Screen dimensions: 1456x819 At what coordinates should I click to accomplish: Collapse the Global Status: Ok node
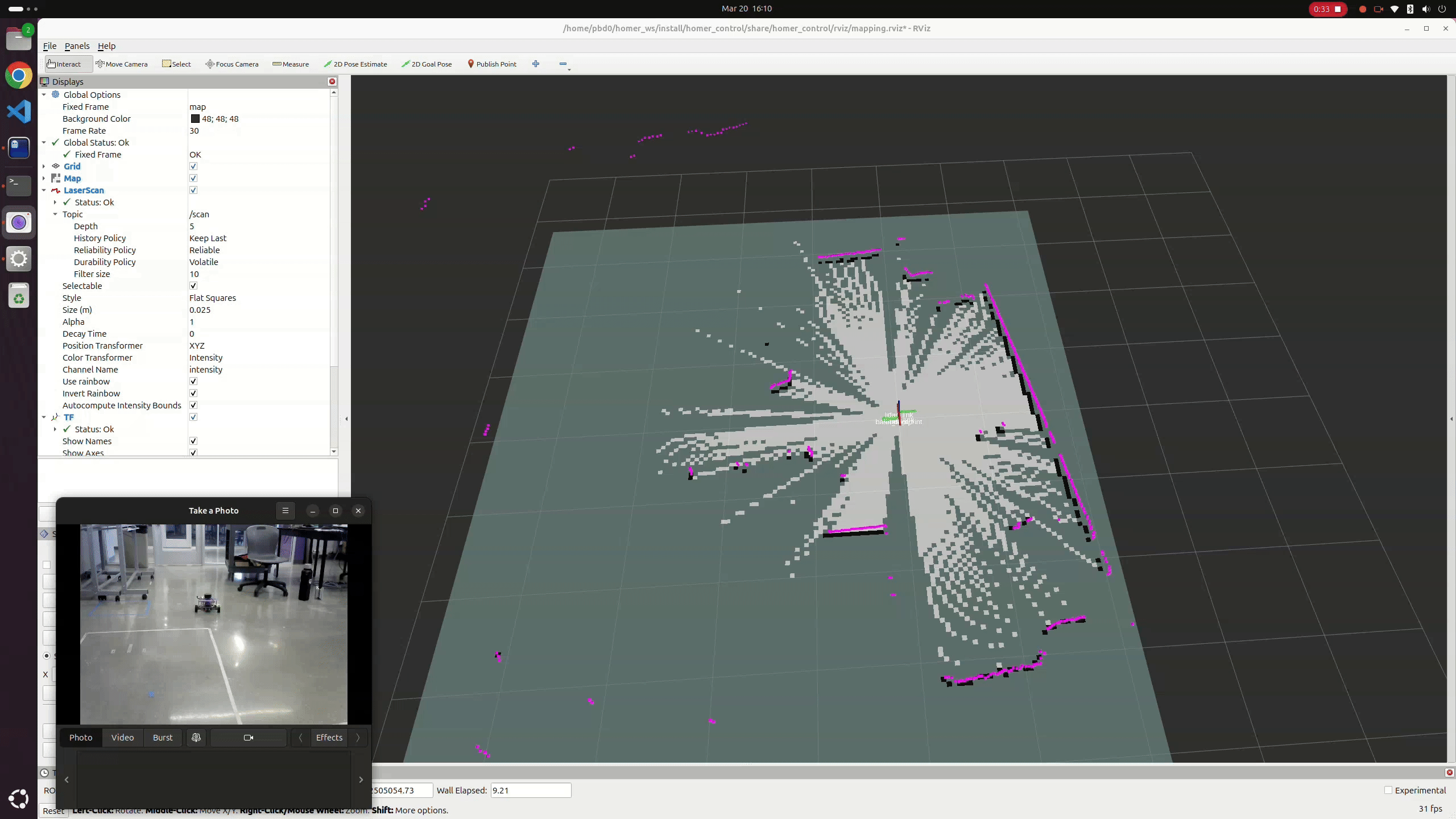point(44,142)
